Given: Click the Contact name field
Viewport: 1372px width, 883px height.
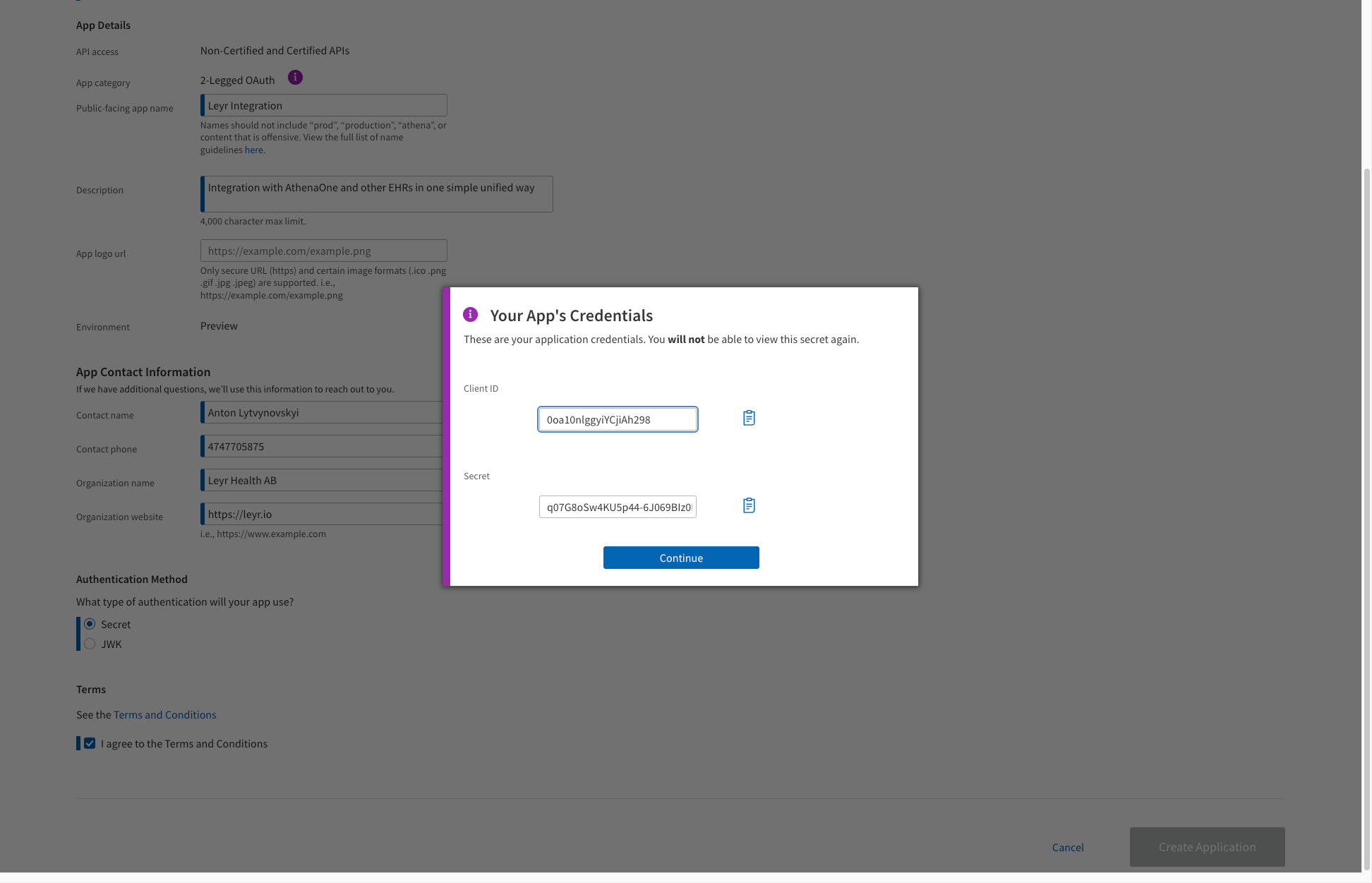Looking at the screenshot, I should [322, 413].
